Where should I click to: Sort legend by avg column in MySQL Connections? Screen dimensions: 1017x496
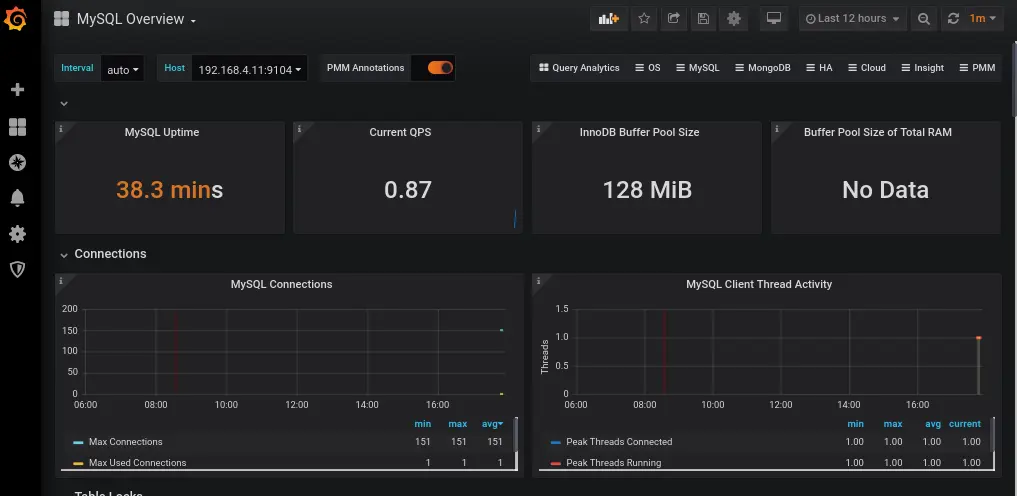[492, 424]
